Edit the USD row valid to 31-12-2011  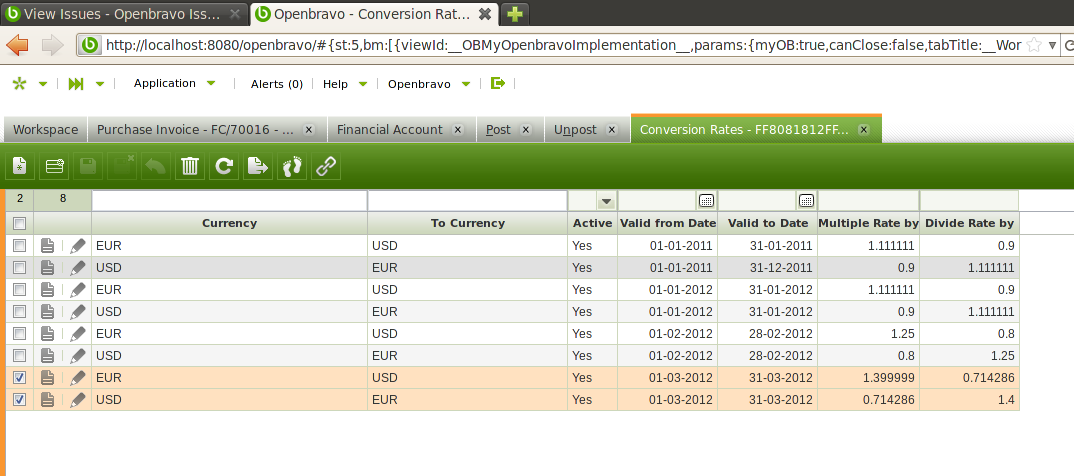tap(78, 267)
